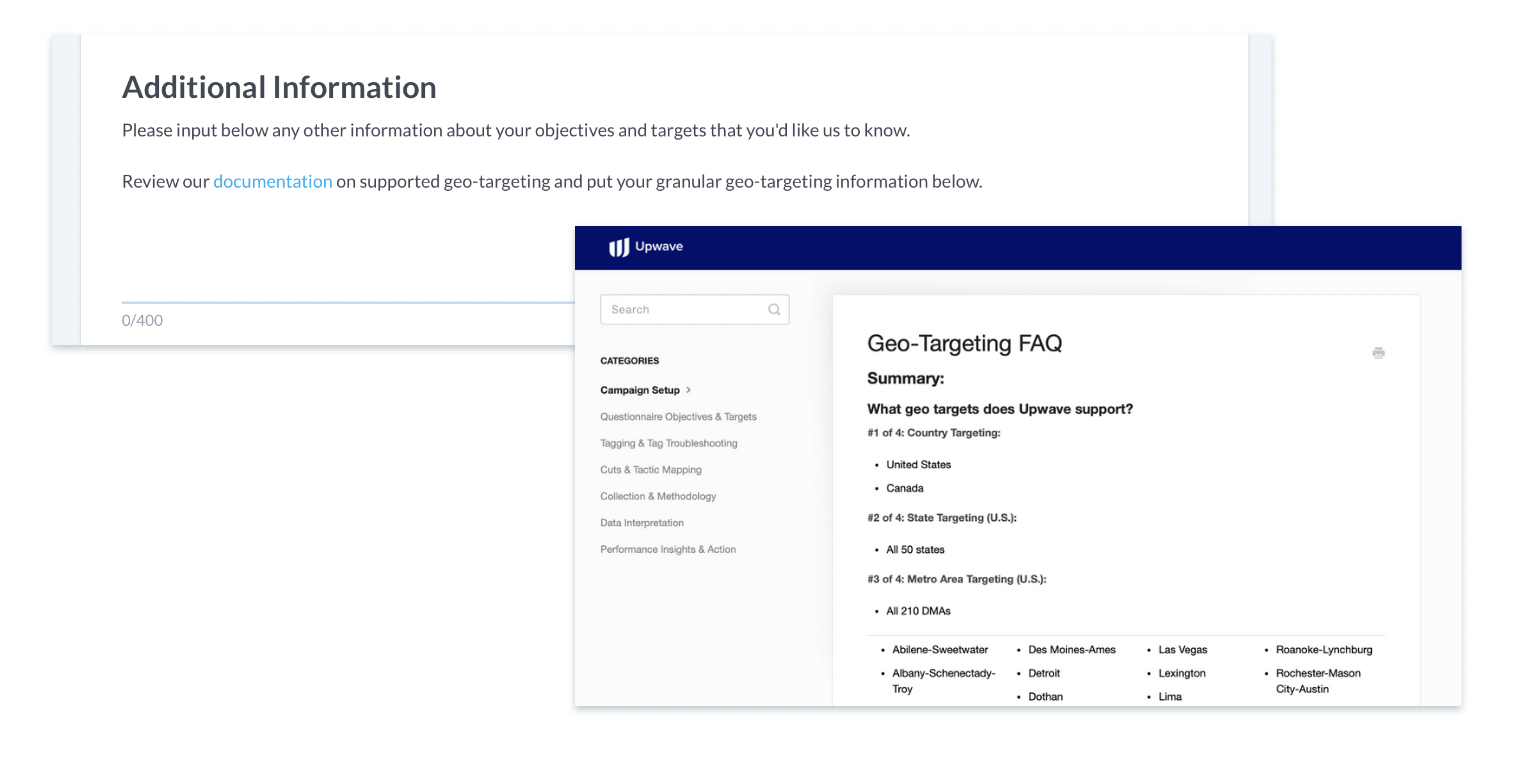Click Las Vegas in DMA list

1183,650
